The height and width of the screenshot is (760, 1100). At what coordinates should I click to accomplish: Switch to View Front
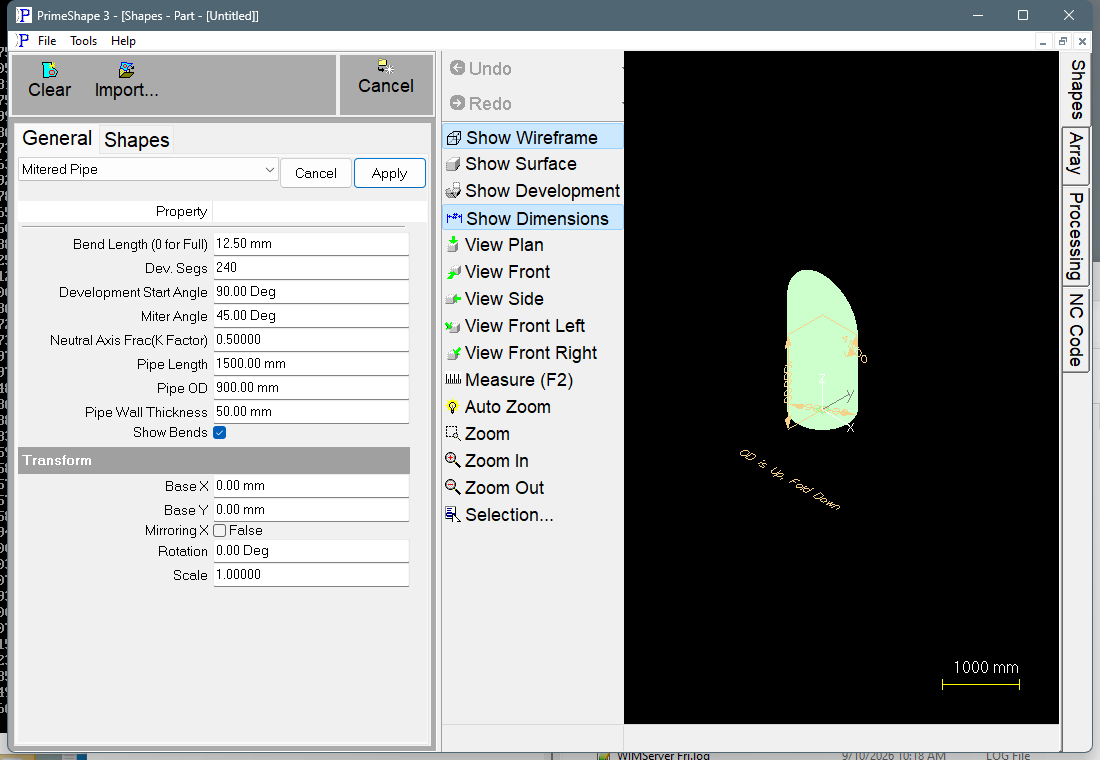tap(498, 272)
